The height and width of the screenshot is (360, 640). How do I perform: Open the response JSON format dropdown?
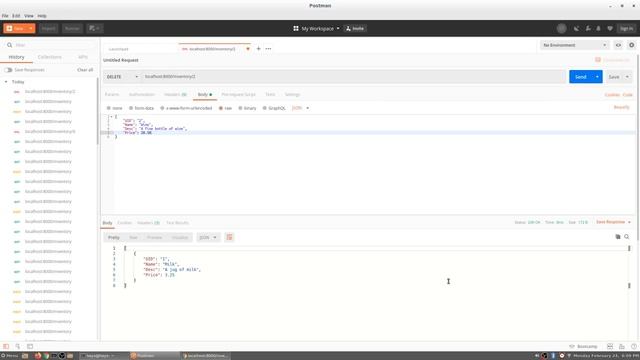coord(208,238)
